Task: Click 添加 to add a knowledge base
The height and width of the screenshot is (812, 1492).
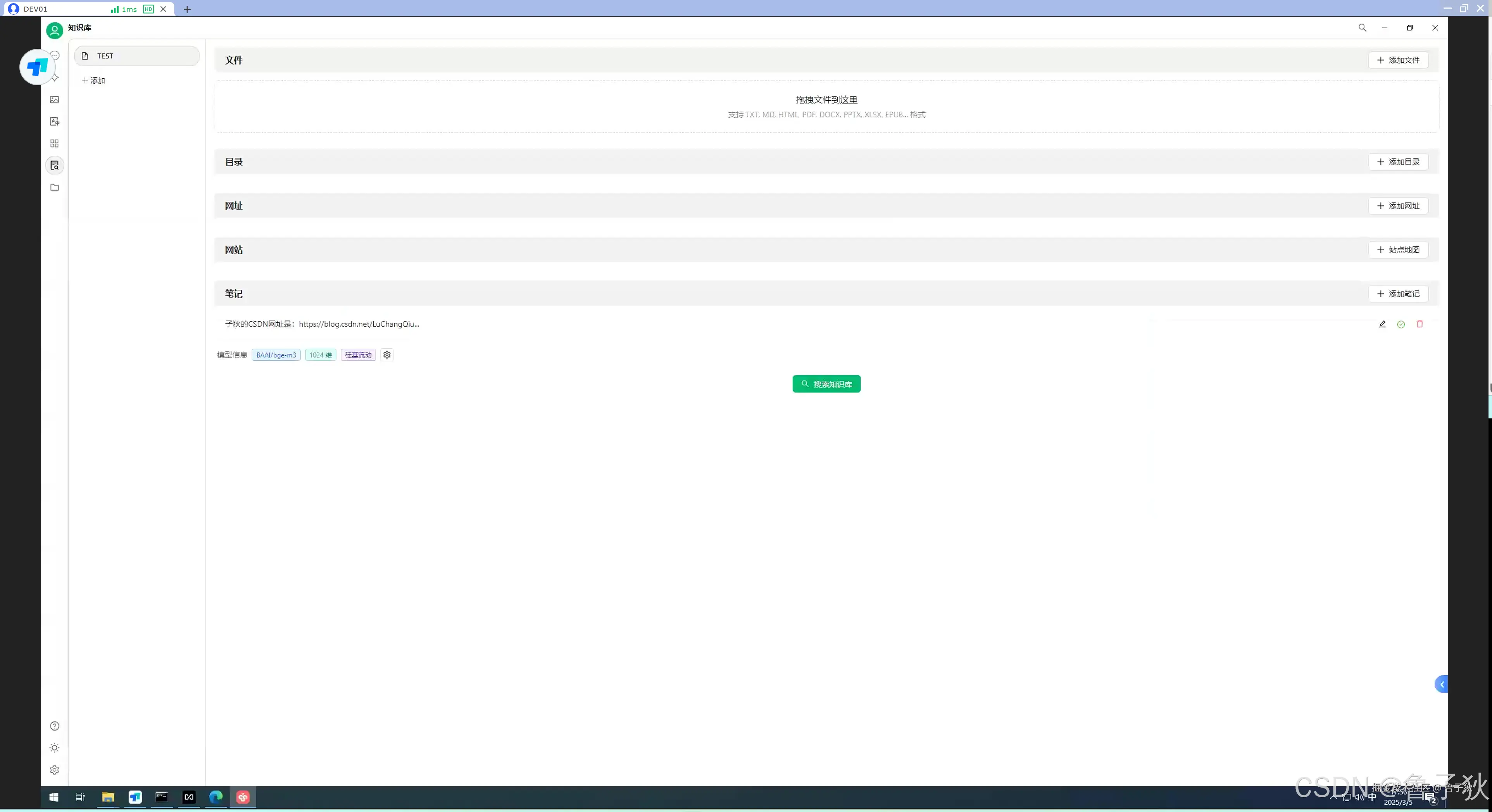Action: 94,81
